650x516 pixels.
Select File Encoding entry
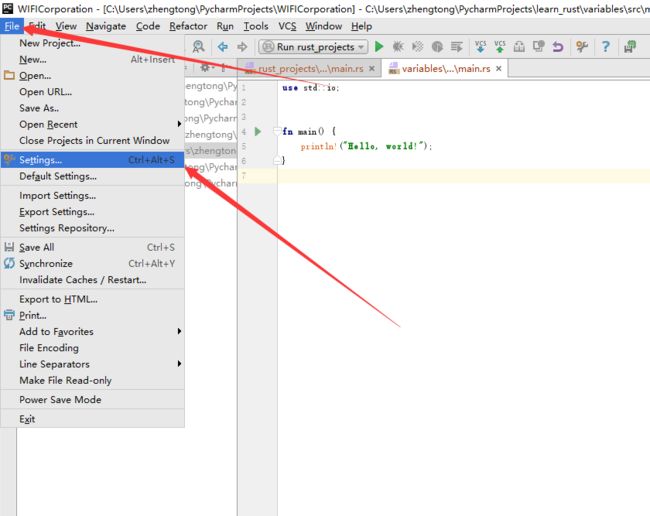(x=92, y=348)
